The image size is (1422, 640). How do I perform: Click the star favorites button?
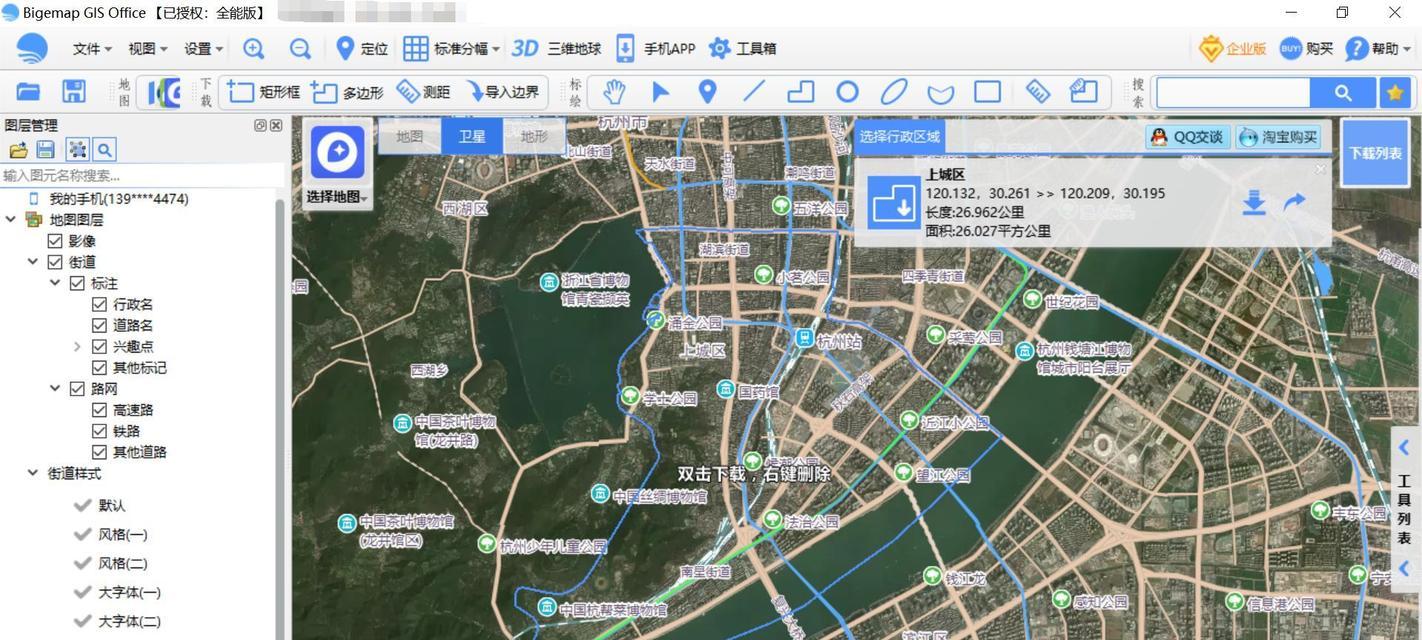1394,93
